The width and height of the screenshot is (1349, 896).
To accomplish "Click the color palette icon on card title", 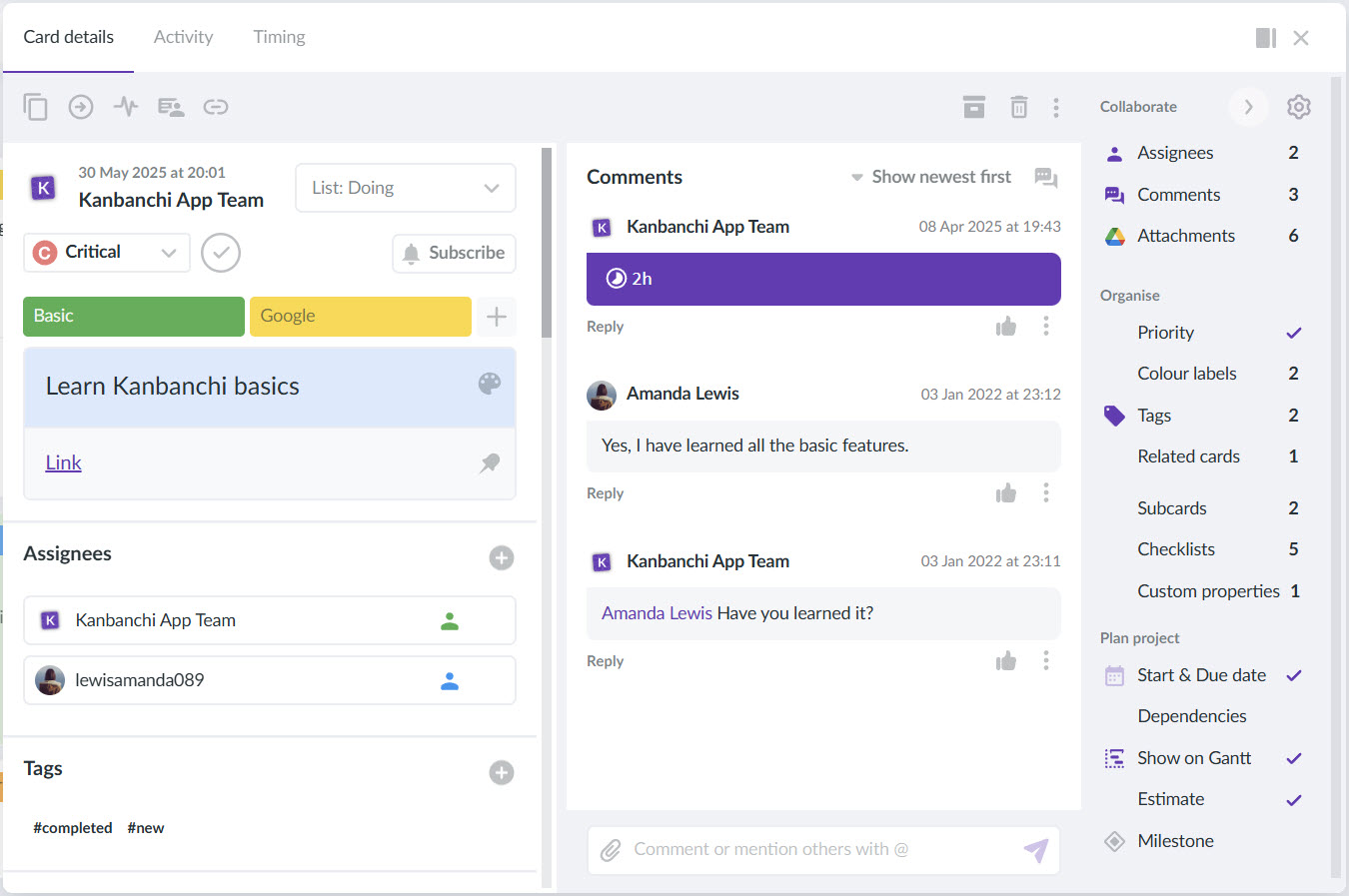I will coord(490,384).
